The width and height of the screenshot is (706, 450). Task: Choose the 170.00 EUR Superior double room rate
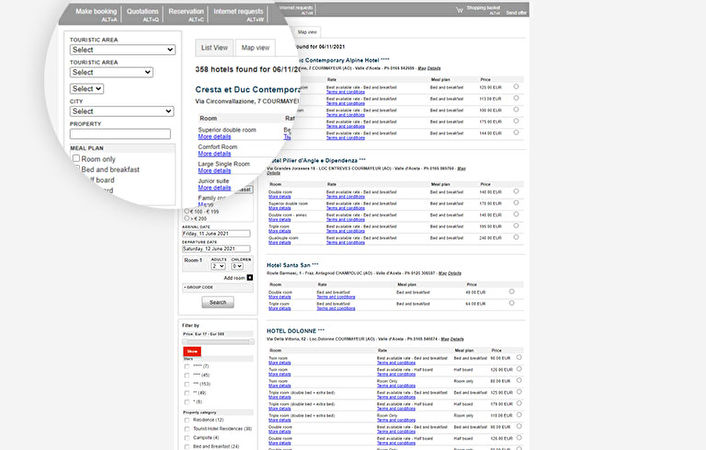516,203
